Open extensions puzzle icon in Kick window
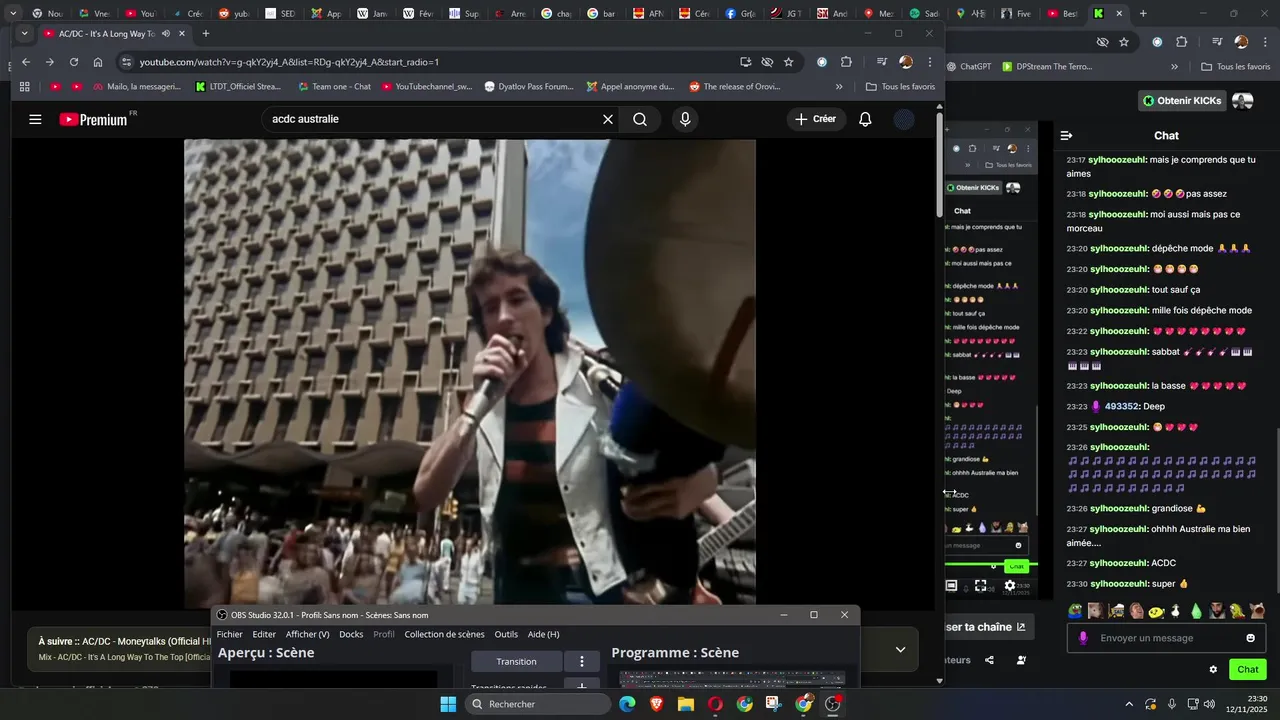The width and height of the screenshot is (1280, 720). click(1182, 42)
